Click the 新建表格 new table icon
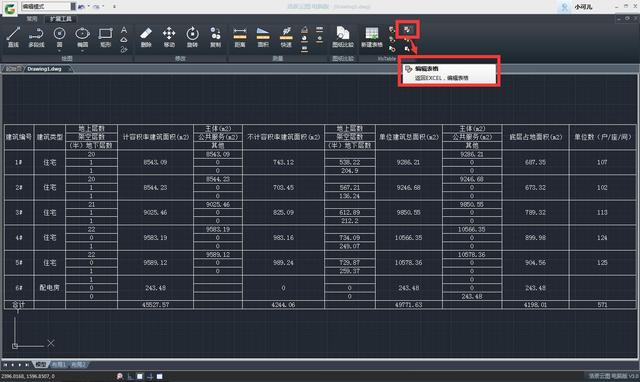The image size is (640, 382). [x=372, y=37]
